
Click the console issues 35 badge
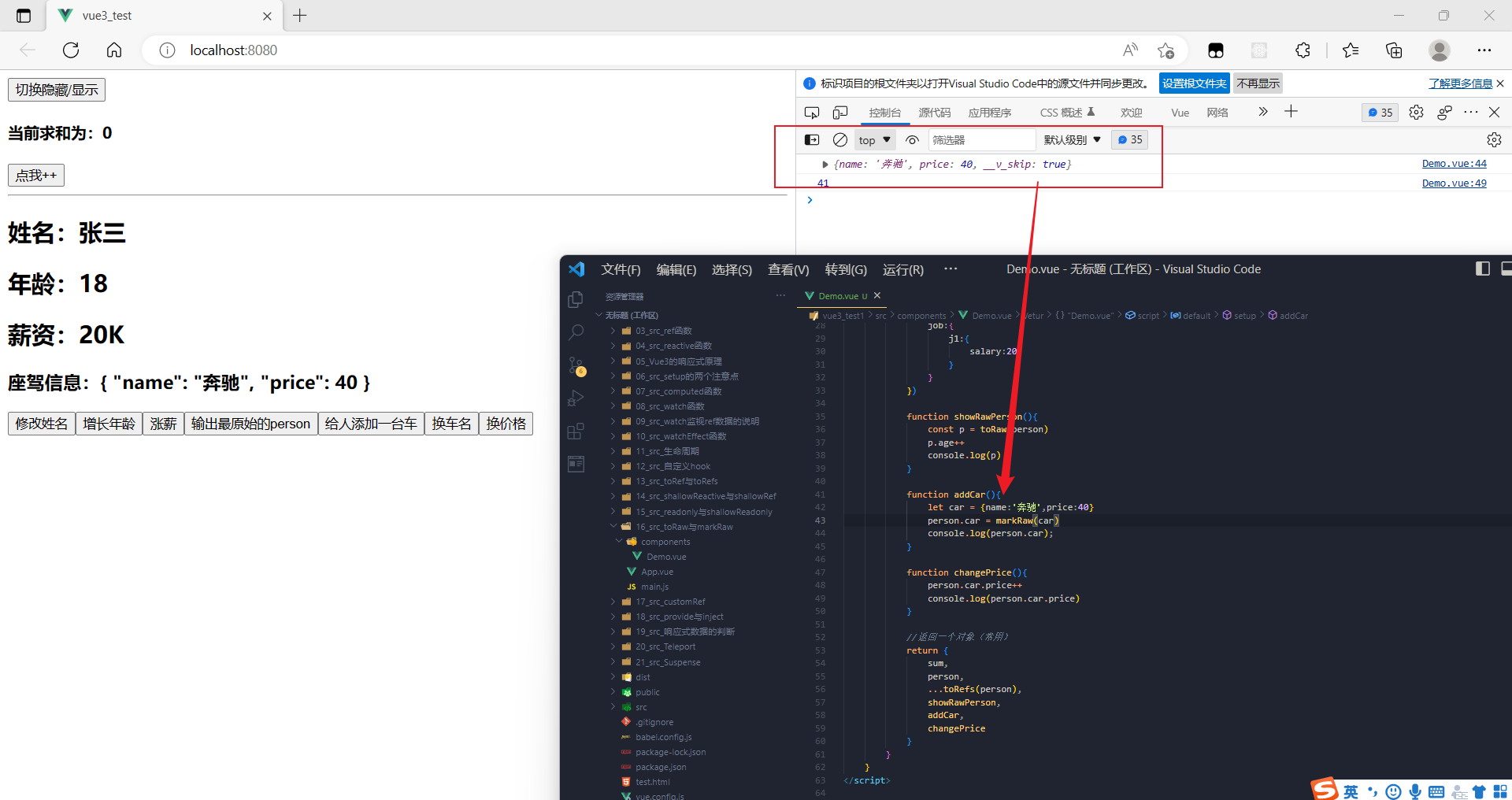coord(1129,140)
